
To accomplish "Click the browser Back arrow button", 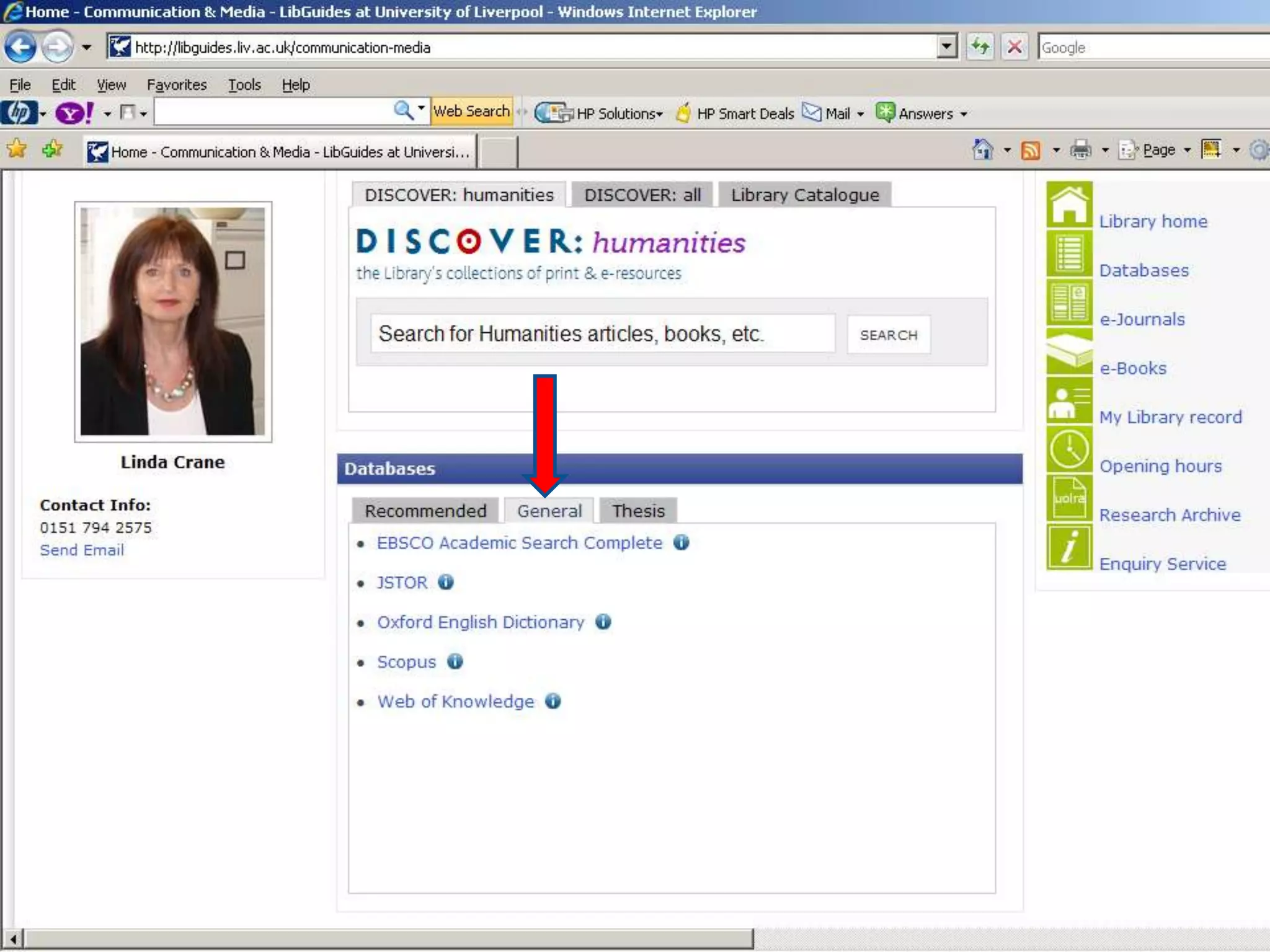I will pyautogui.click(x=20, y=47).
